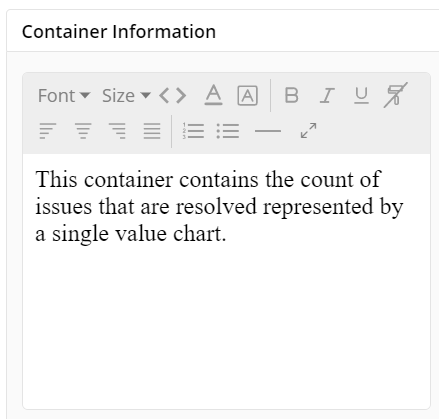The height and width of the screenshot is (419, 439).
Task: Open the Size dropdown
Action: tap(126, 96)
